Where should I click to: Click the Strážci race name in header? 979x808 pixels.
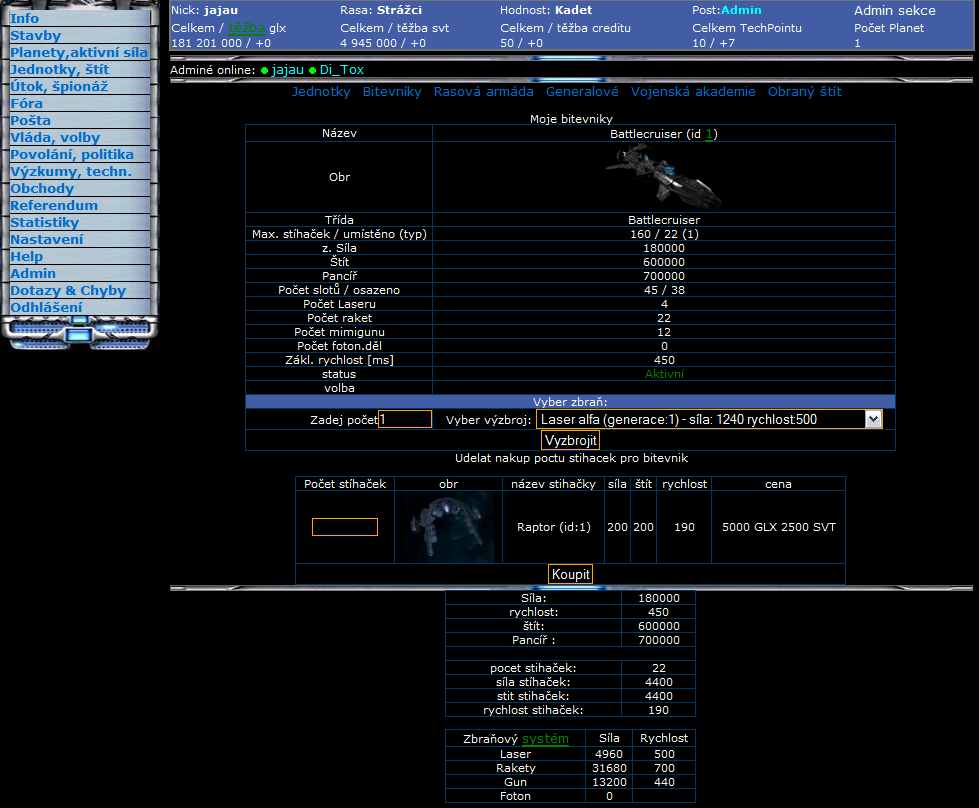[399, 10]
